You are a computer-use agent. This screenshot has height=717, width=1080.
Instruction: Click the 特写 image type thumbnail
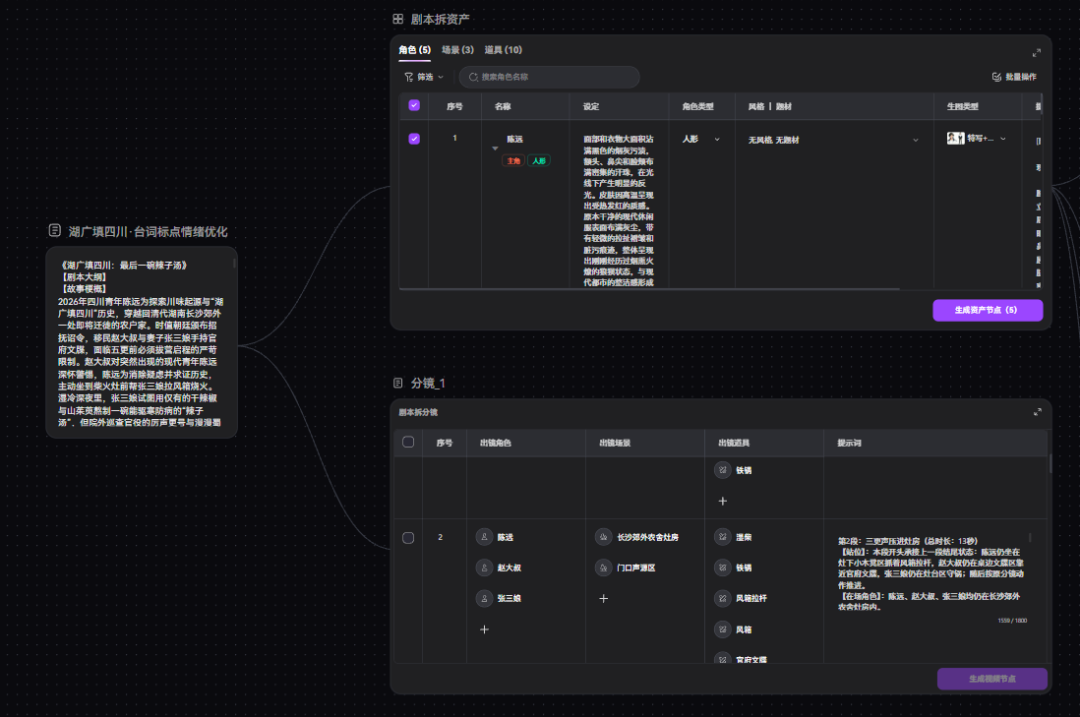tap(955, 138)
